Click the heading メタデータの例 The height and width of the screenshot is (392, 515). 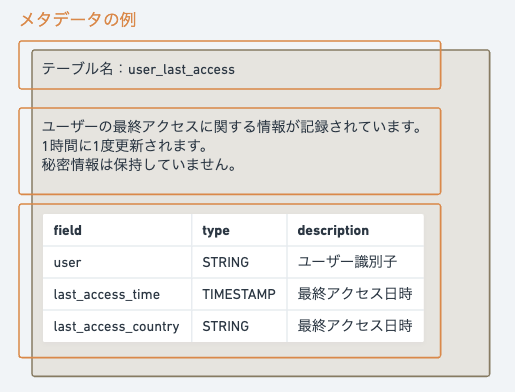78,19
